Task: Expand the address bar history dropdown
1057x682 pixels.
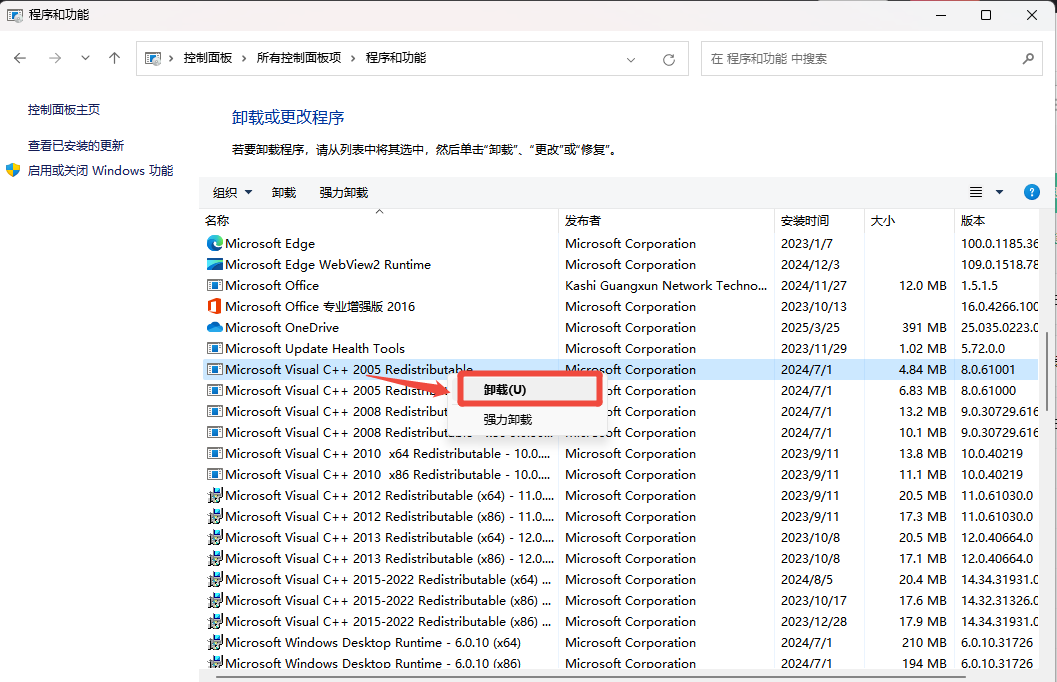Action: point(631,59)
